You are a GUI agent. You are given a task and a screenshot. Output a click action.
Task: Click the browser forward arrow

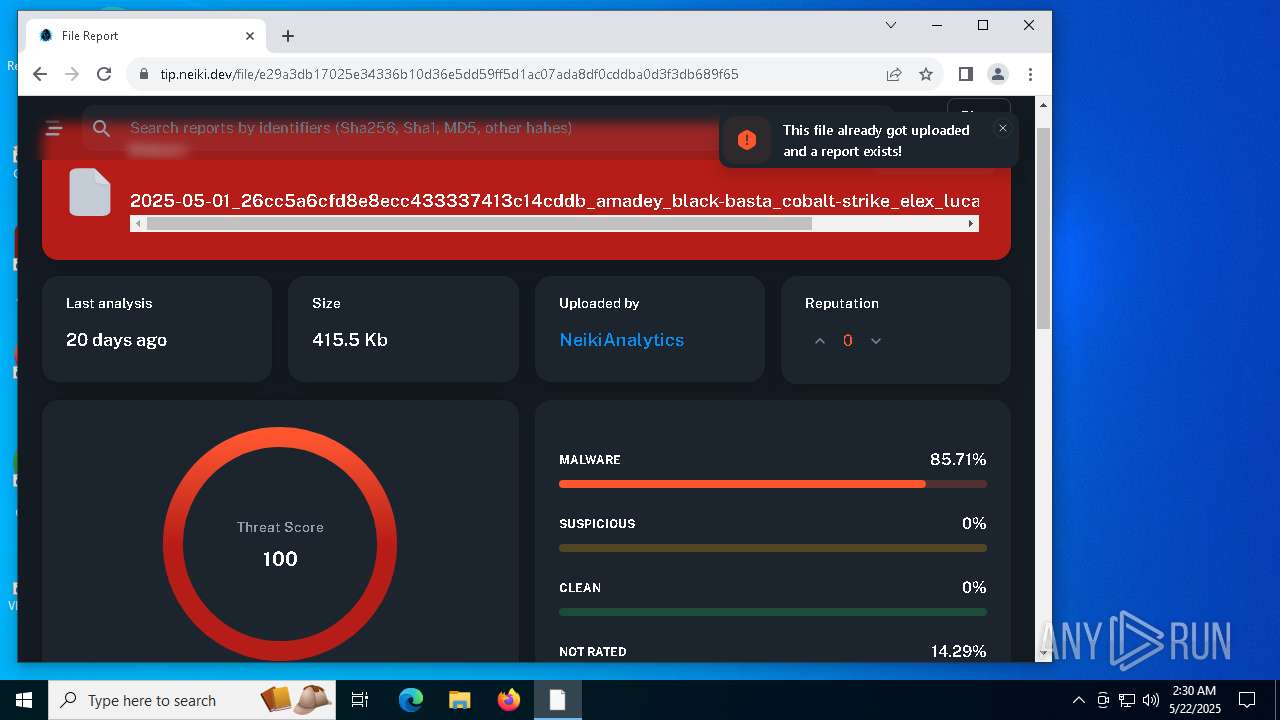(x=72, y=74)
